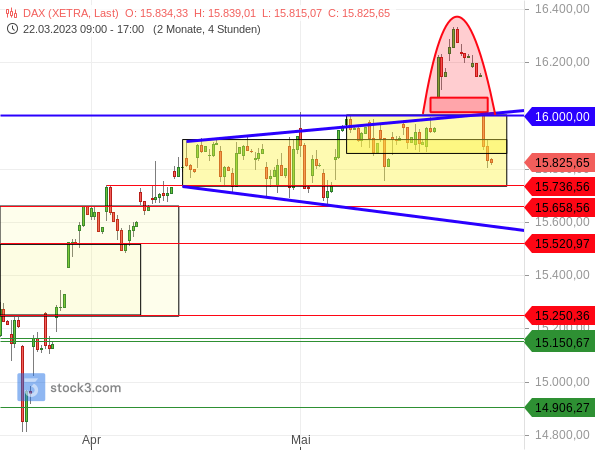
Task: Click the DAX (XETRA, Last) title
Action: [x=71, y=13]
